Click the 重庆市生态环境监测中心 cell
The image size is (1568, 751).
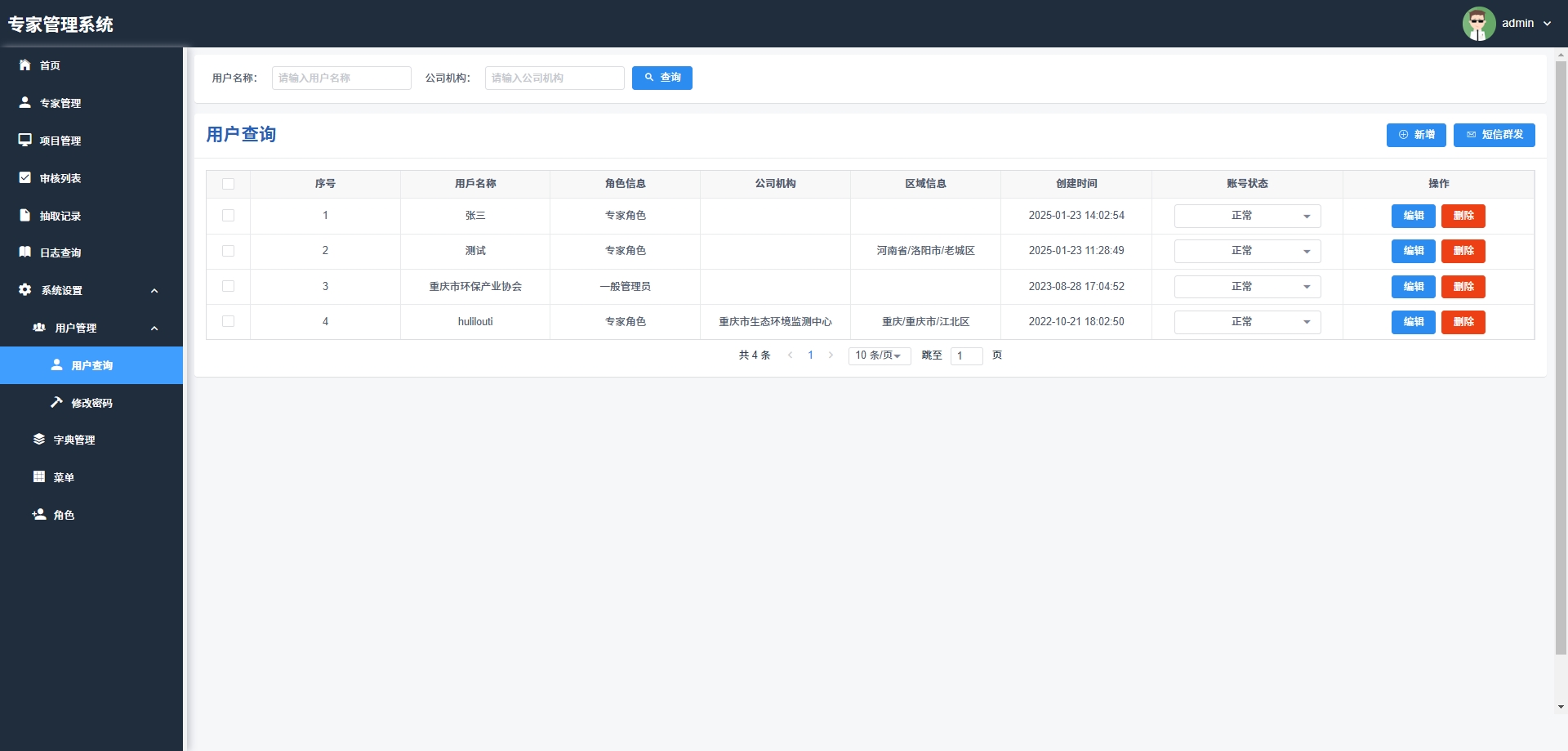775,322
